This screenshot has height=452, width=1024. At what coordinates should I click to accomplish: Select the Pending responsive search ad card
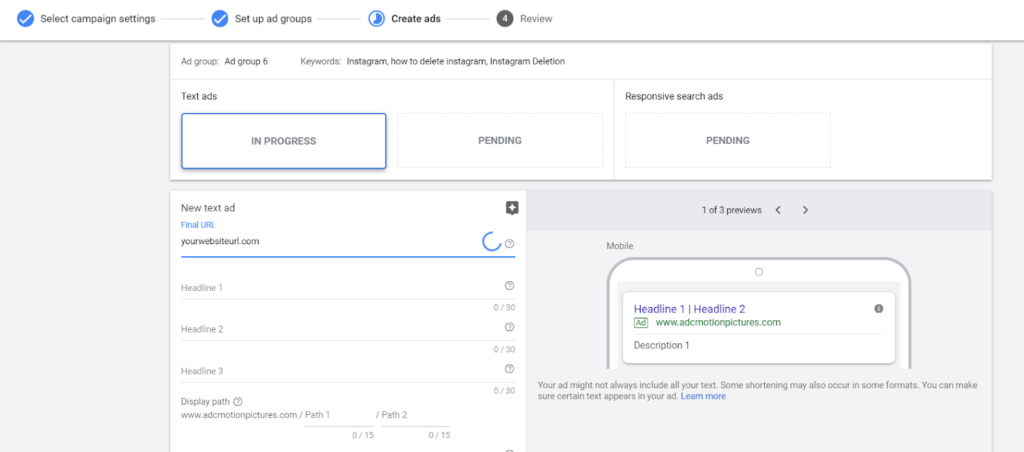[x=727, y=141]
